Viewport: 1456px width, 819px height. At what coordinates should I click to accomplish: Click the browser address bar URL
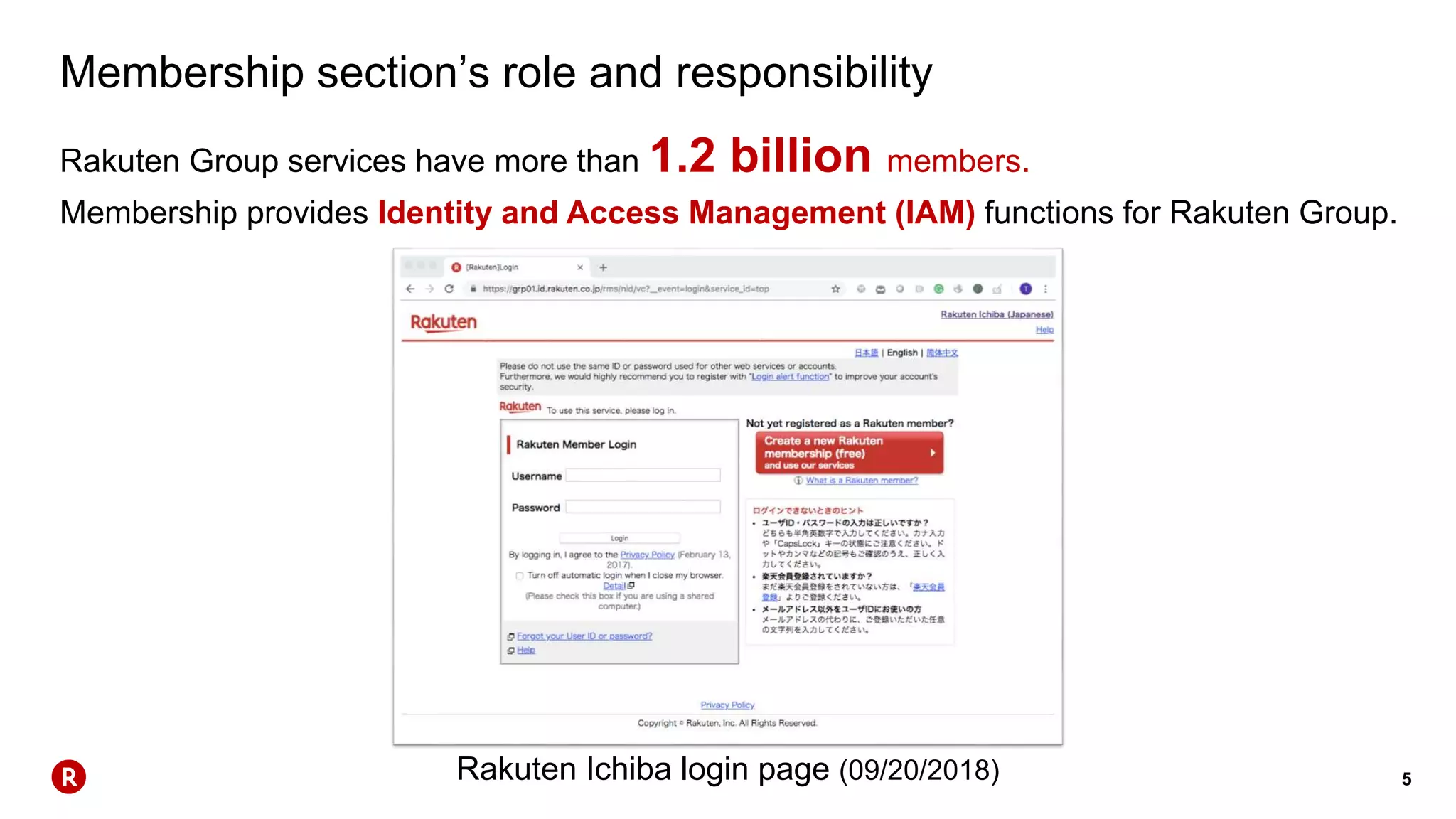tap(626, 289)
